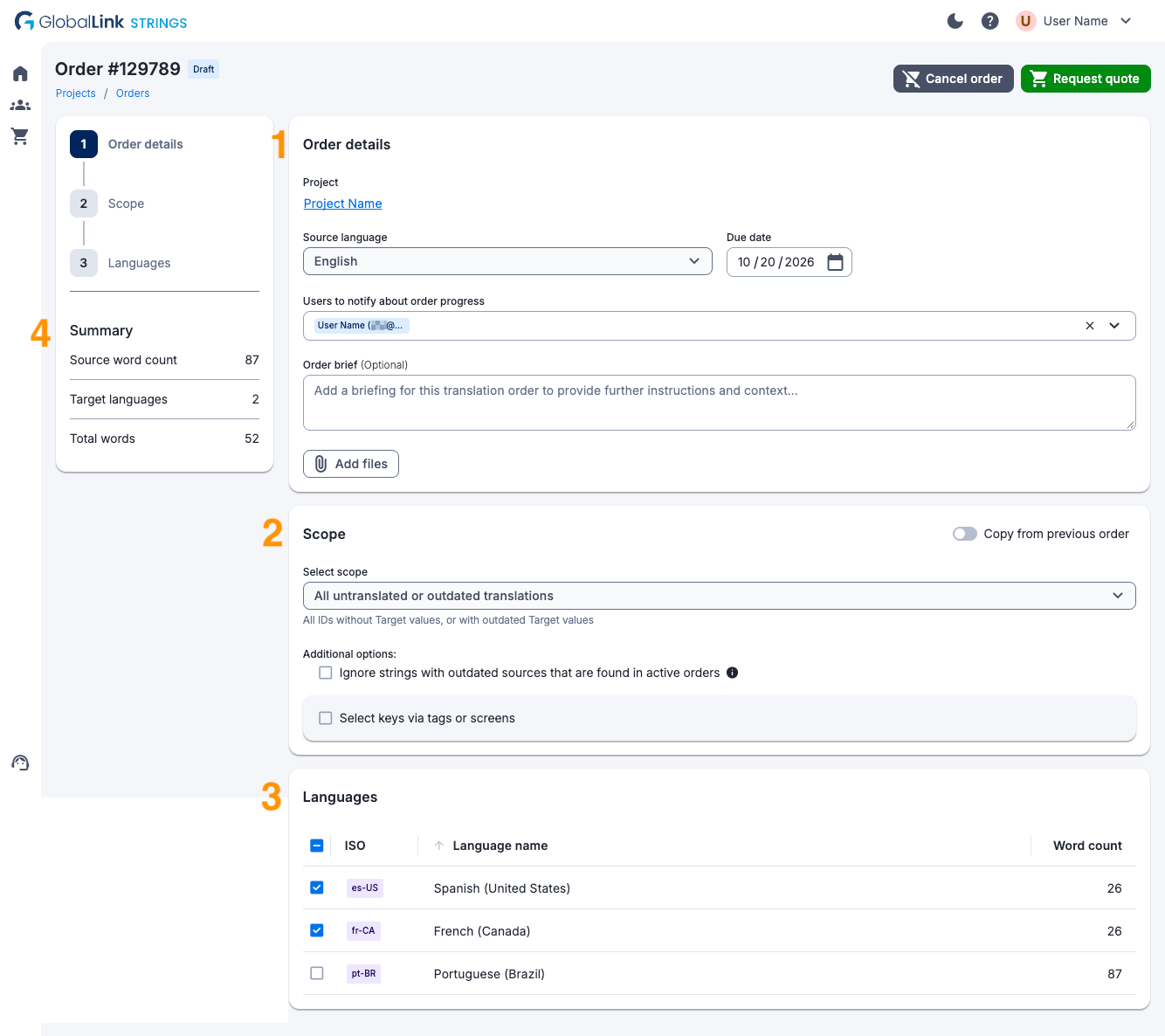Open the due date calendar picker
This screenshot has height=1036, width=1165.
[x=835, y=262]
